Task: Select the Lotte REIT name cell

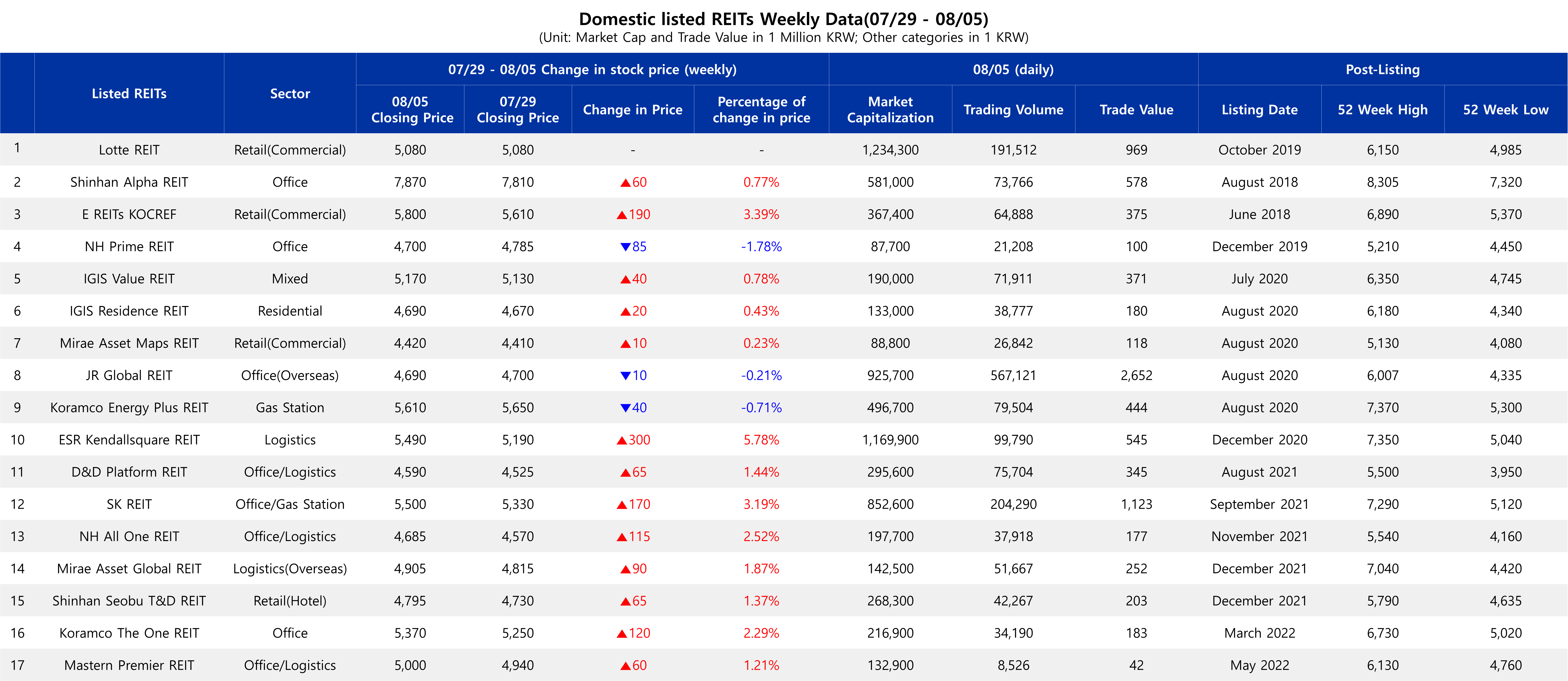Action: 129,150
